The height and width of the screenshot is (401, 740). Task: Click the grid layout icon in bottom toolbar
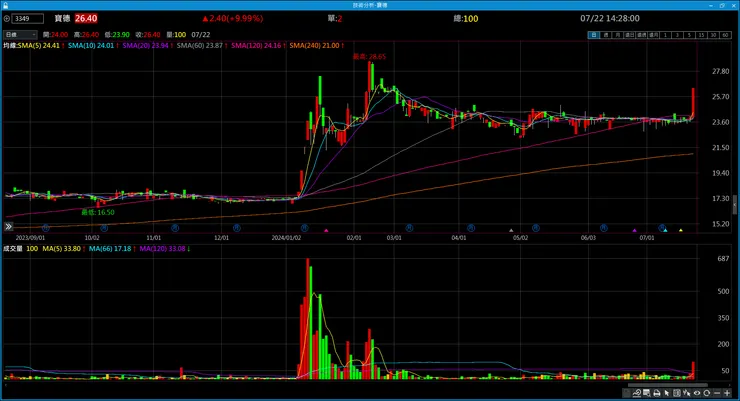pyautogui.click(x=677, y=393)
